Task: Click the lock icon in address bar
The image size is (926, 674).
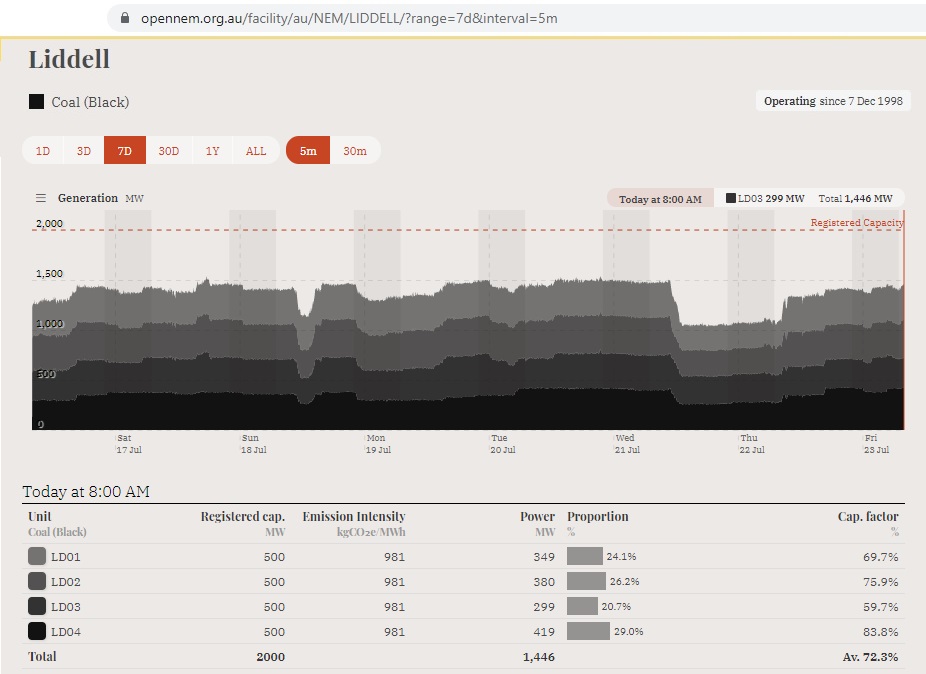Action: [x=125, y=18]
